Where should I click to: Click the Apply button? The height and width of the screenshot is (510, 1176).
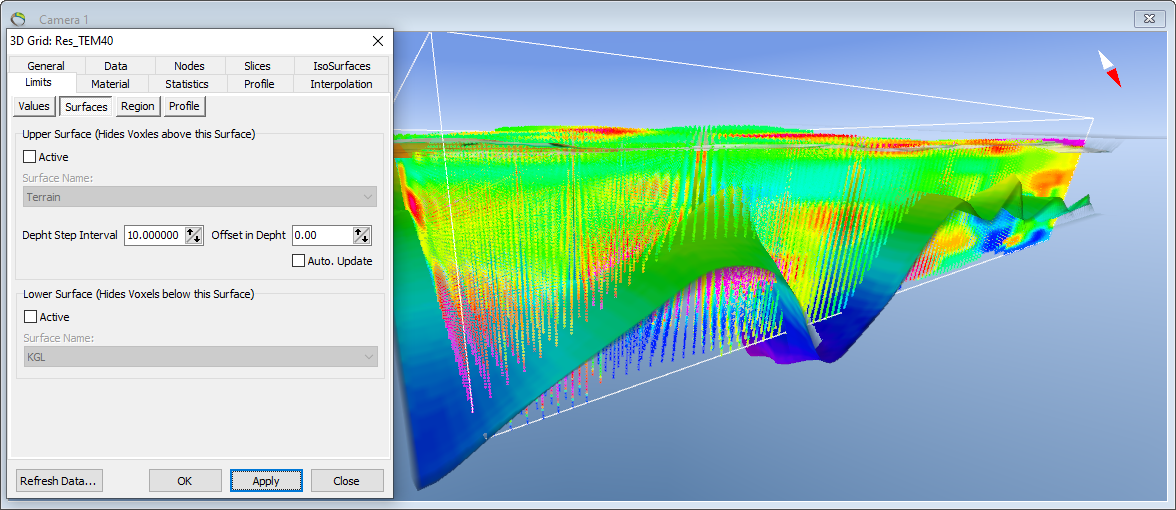click(x=266, y=481)
